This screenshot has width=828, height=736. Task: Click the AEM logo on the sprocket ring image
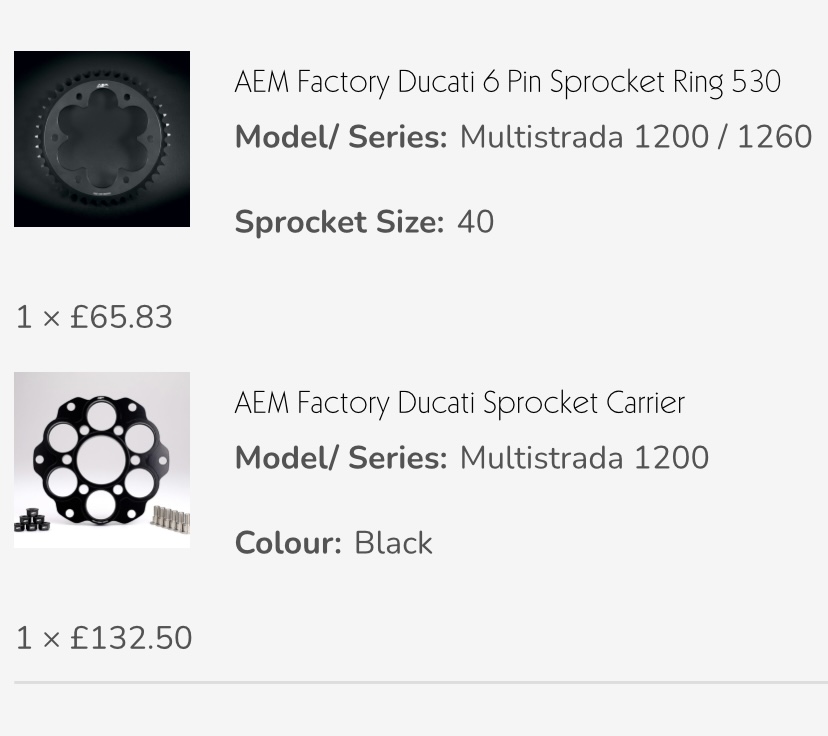pyautogui.click(x=102, y=84)
